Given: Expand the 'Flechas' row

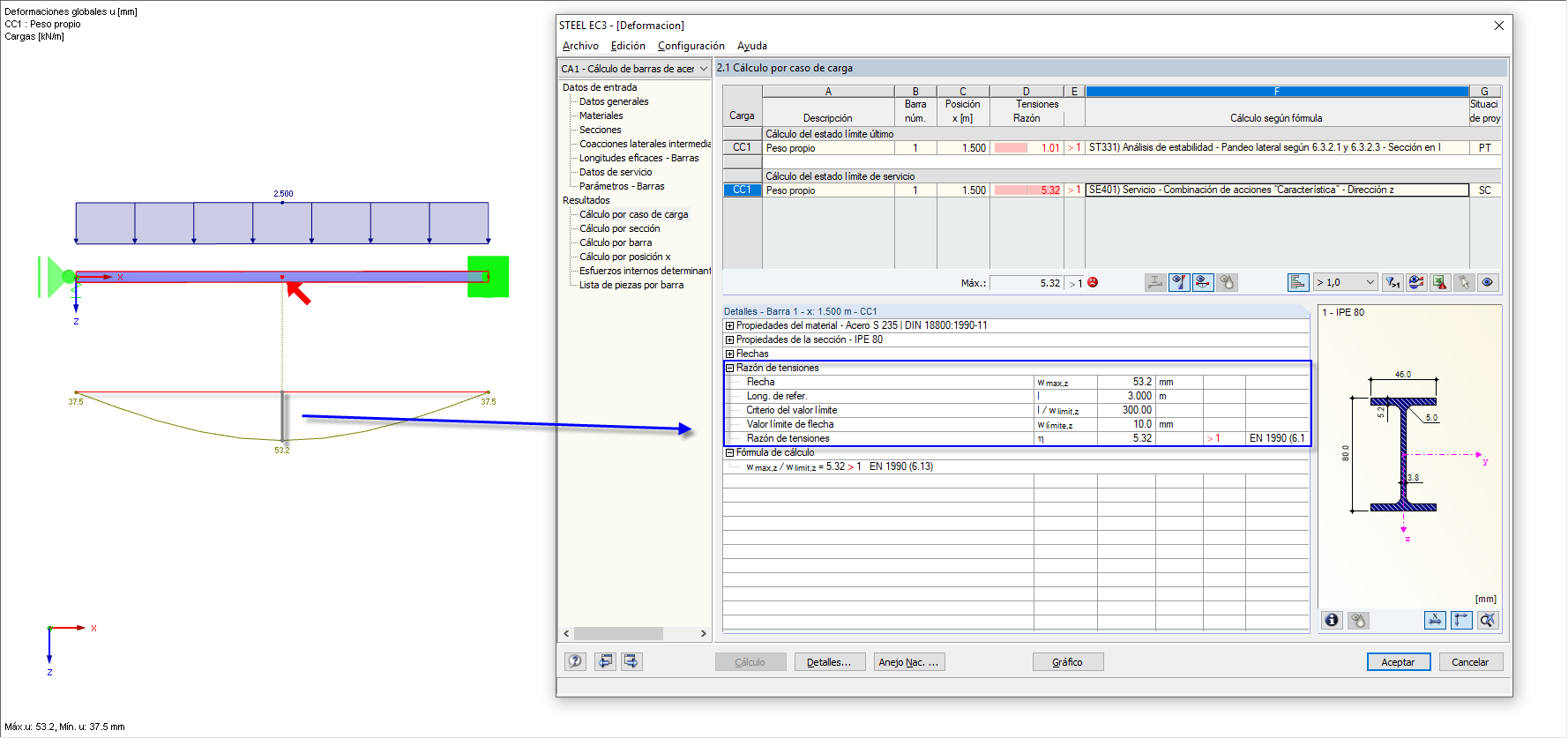Looking at the screenshot, I should click(729, 354).
